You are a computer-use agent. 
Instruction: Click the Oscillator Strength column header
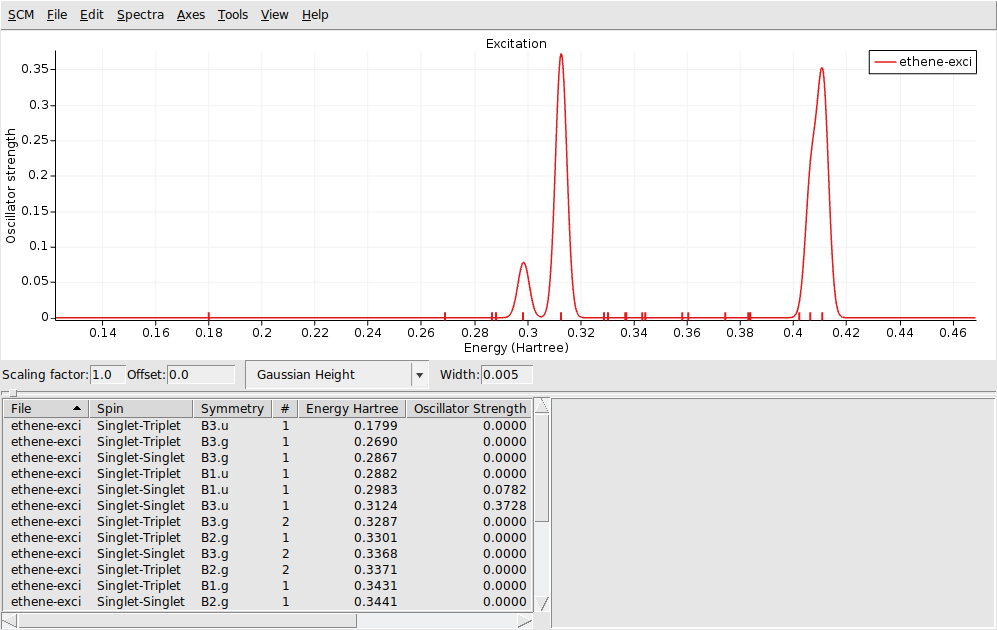point(469,407)
